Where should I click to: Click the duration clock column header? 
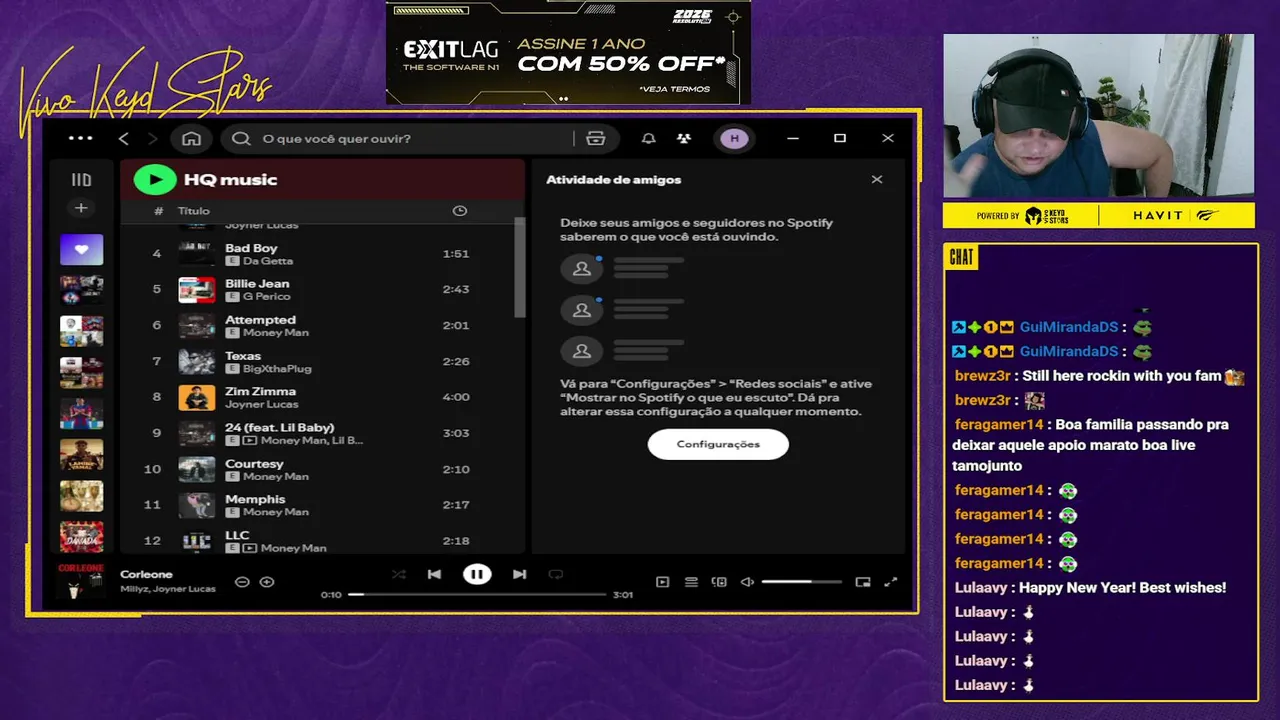460,211
